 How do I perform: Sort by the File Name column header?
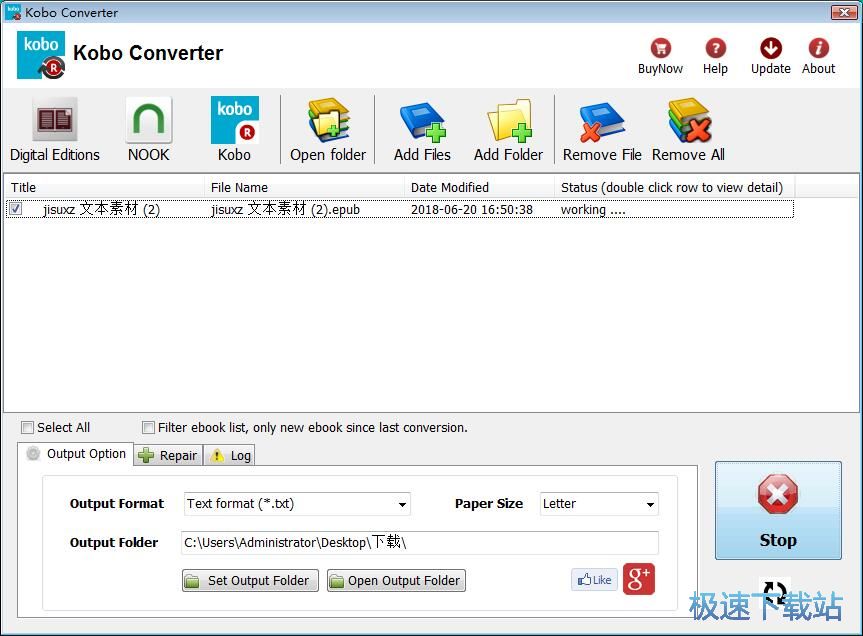(304, 187)
